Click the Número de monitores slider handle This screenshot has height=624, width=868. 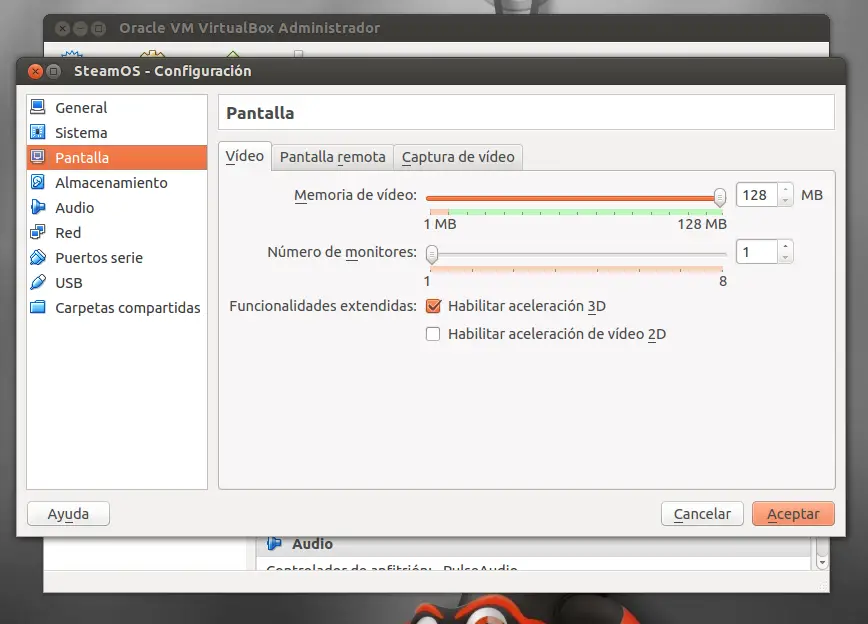point(432,254)
